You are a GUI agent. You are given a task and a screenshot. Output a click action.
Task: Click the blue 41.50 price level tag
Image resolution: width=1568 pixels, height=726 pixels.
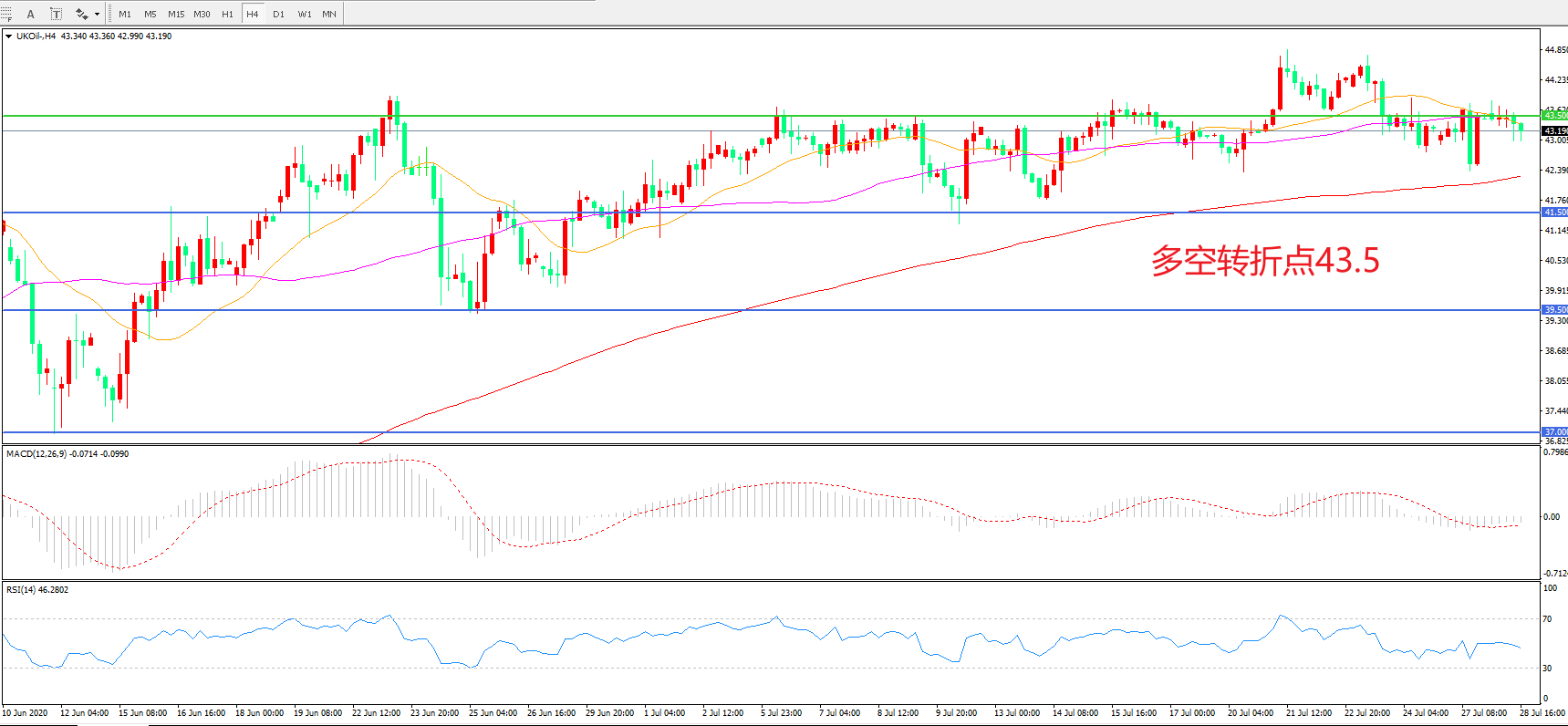[x=1554, y=213]
